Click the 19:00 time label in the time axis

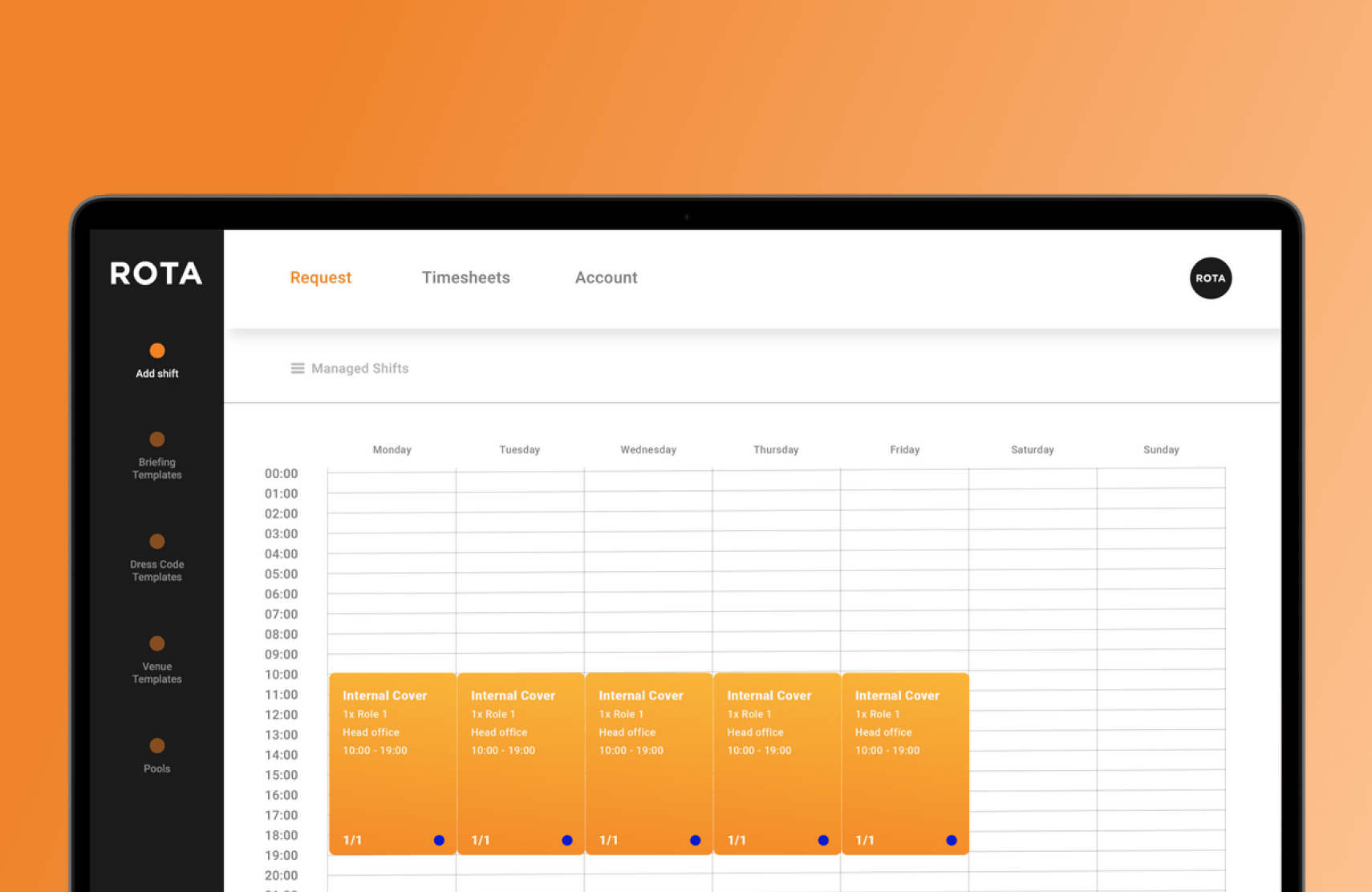(x=282, y=856)
